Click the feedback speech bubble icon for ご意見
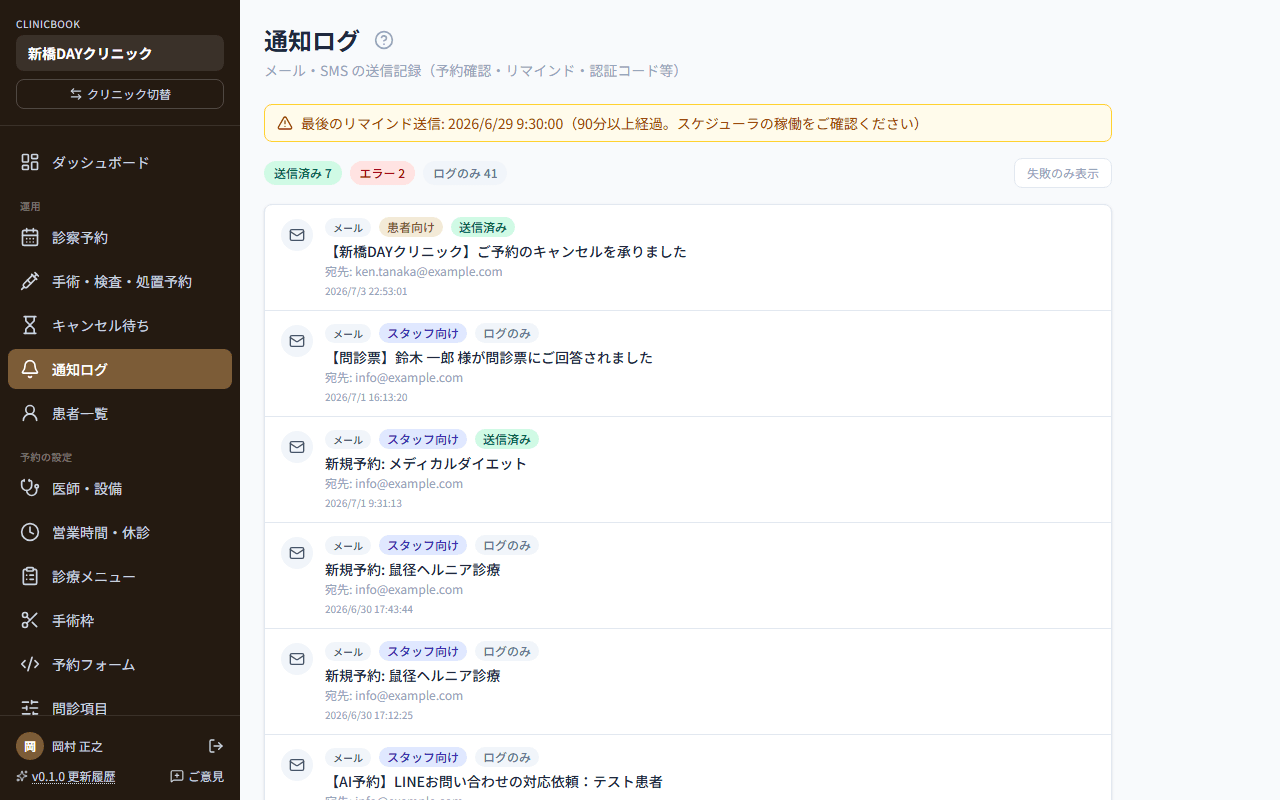This screenshot has height=800, width=1280. (x=177, y=776)
